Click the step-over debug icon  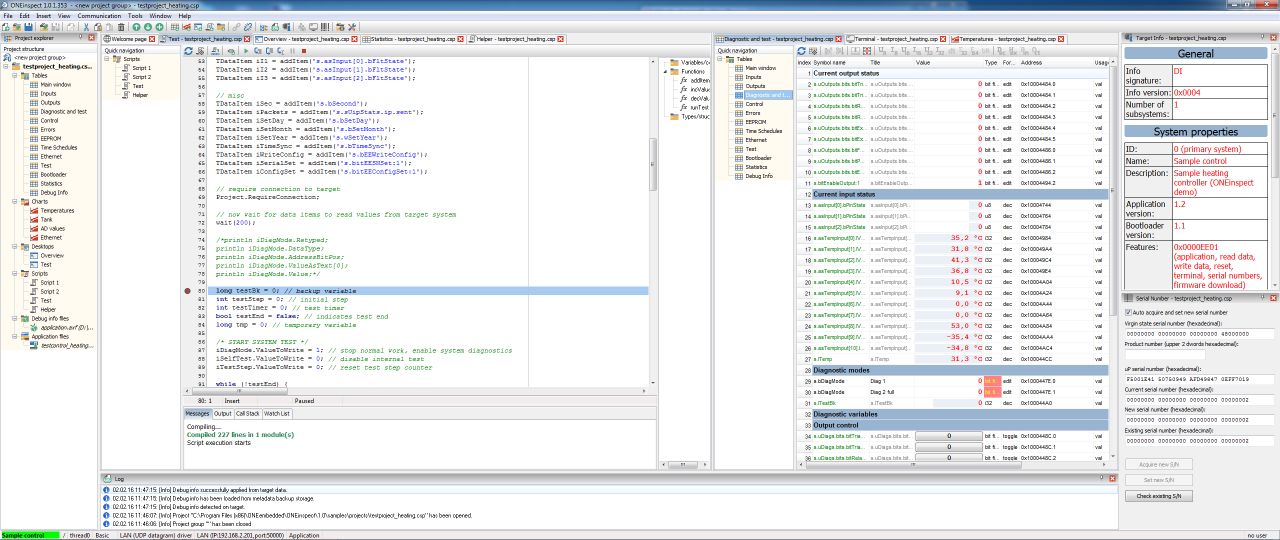click(269, 50)
